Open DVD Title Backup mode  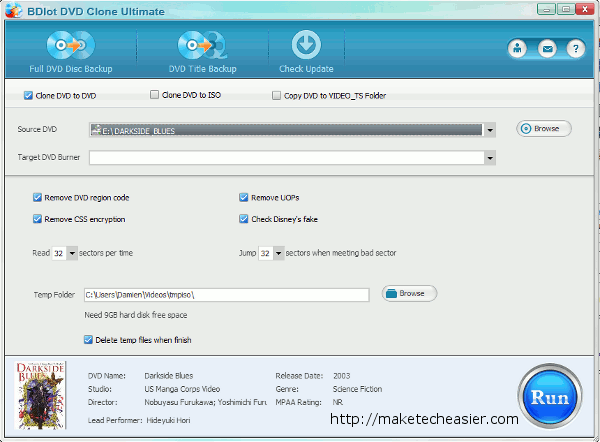202,52
